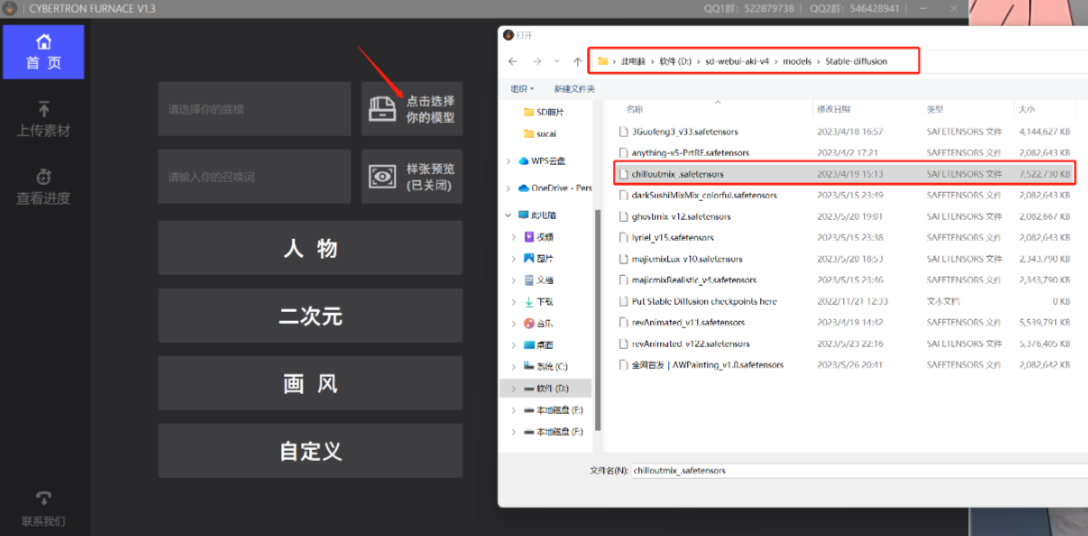
Task: Expand the 视频 folder node
Action: pos(514,237)
